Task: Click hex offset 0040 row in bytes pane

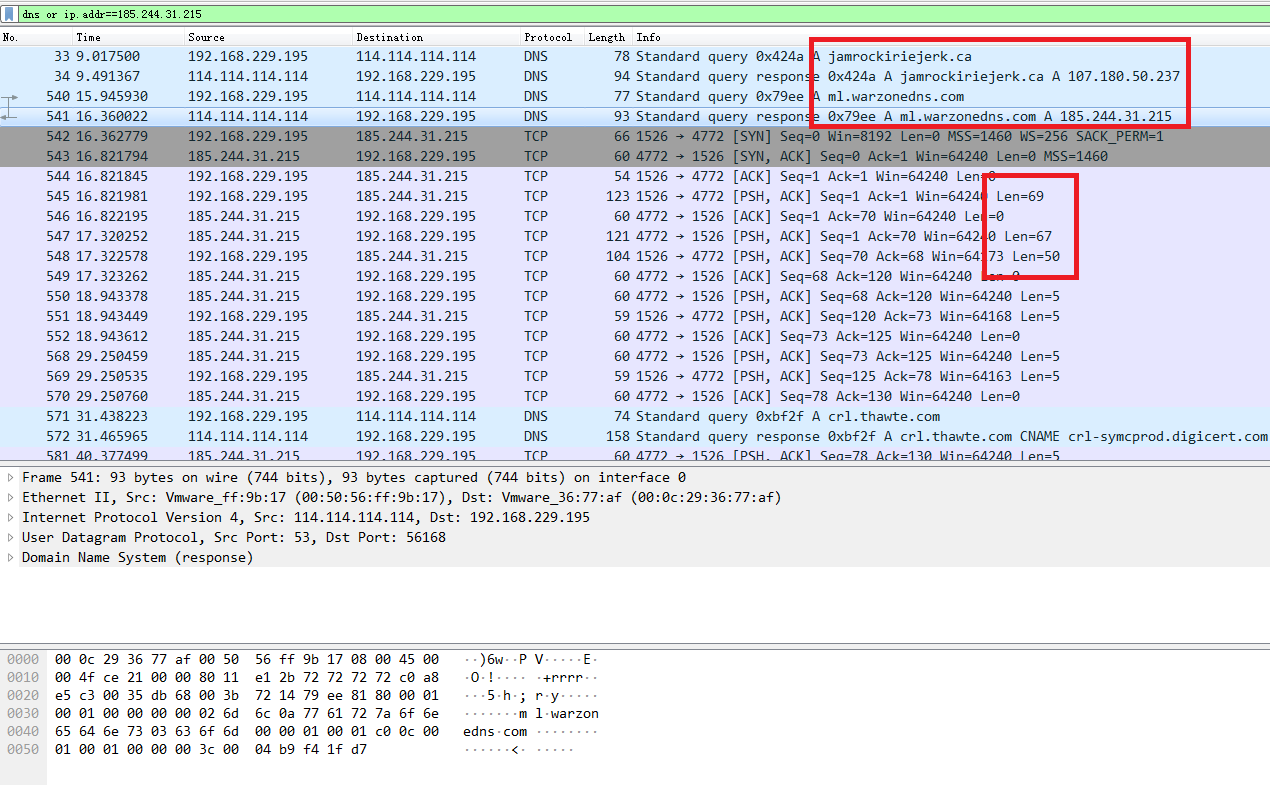Action: (x=23, y=731)
